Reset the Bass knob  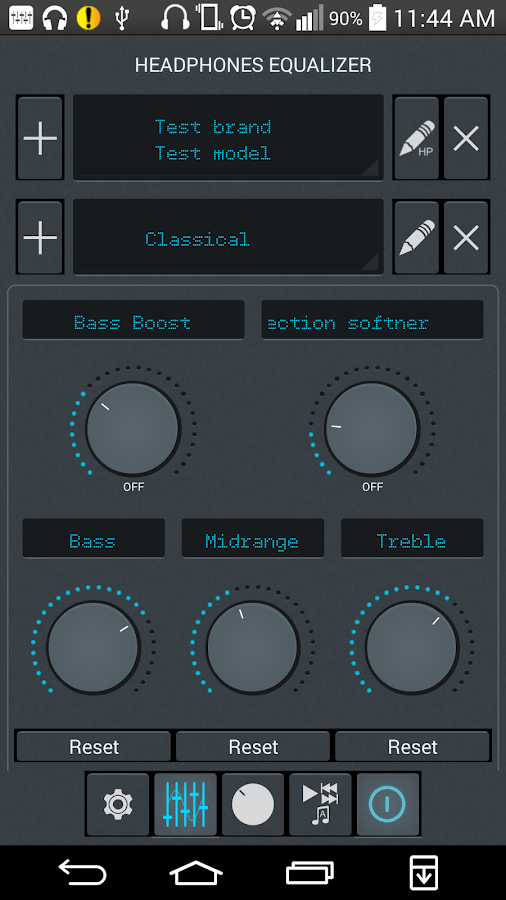coord(94,746)
